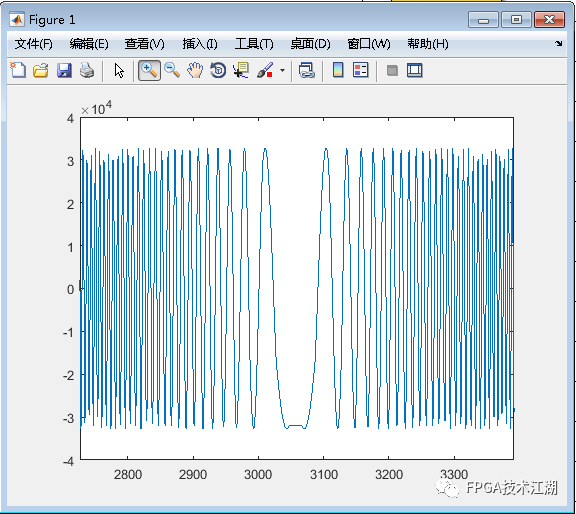Click the New Figure icon
The image size is (576, 514).
(18, 70)
